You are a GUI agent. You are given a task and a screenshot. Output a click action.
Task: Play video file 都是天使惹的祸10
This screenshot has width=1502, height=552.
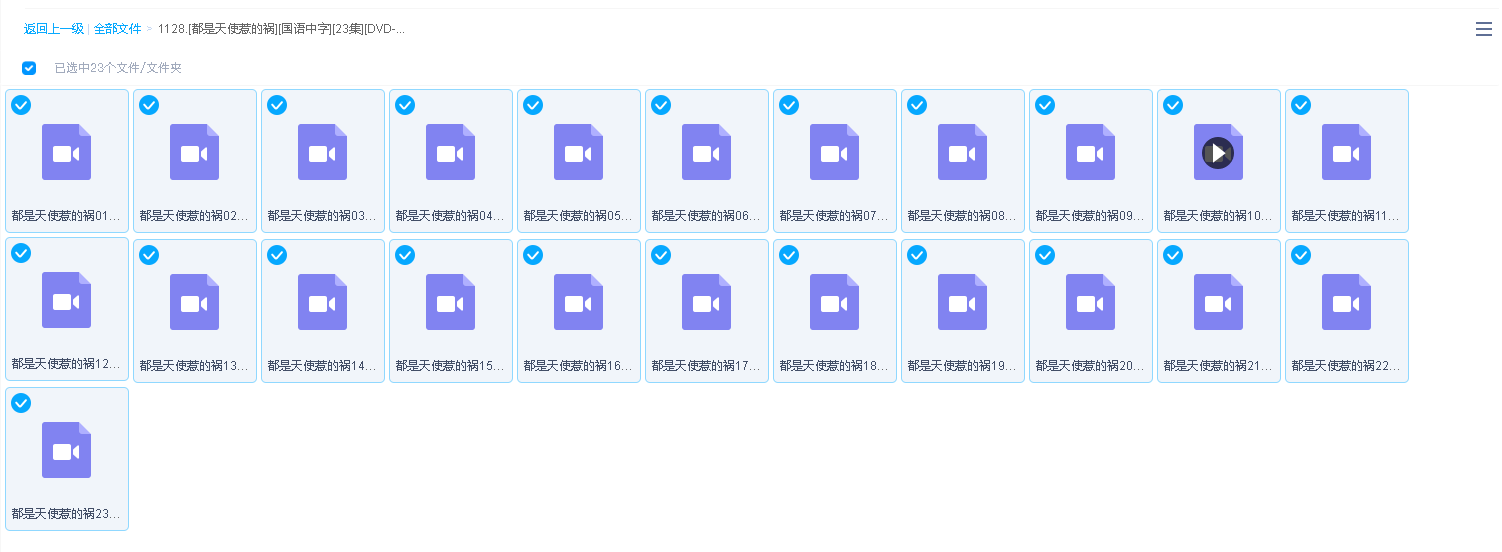(x=1218, y=153)
